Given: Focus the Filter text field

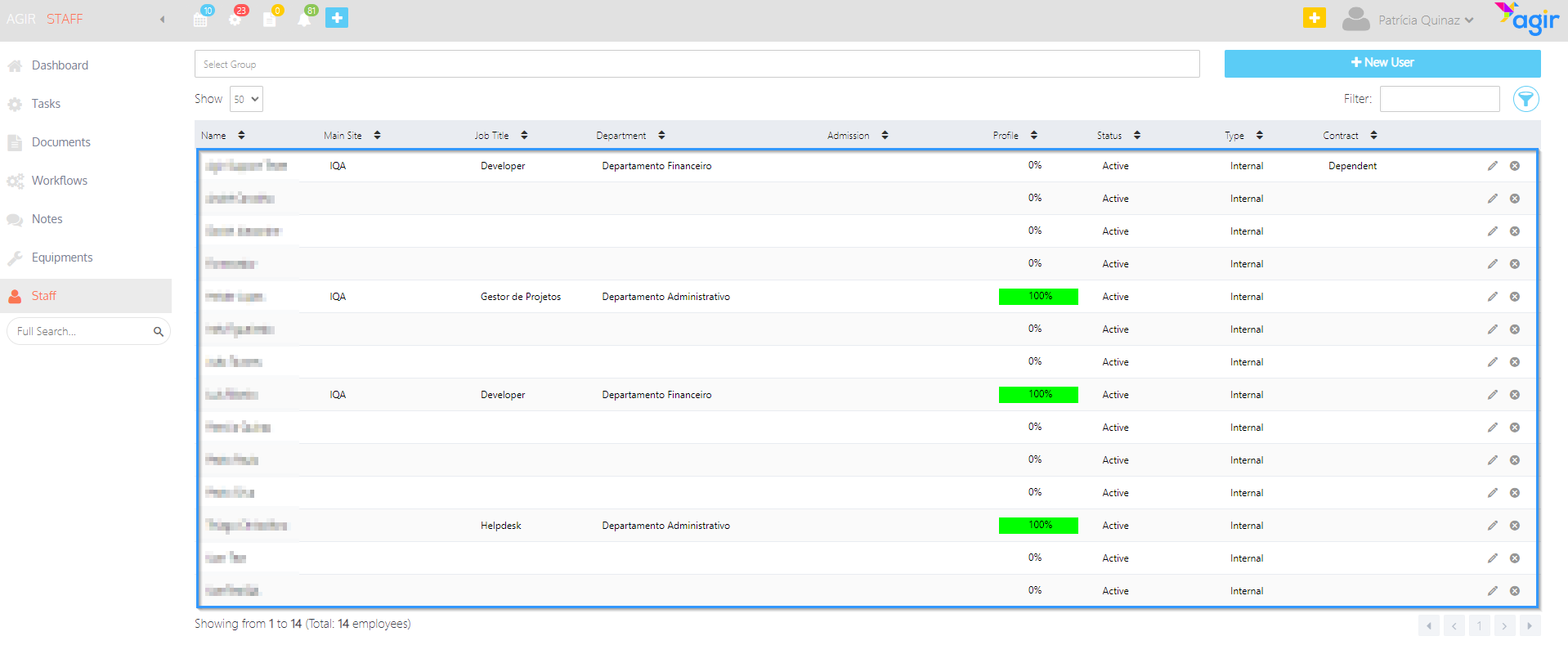Looking at the screenshot, I should pyautogui.click(x=1440, y=99).
